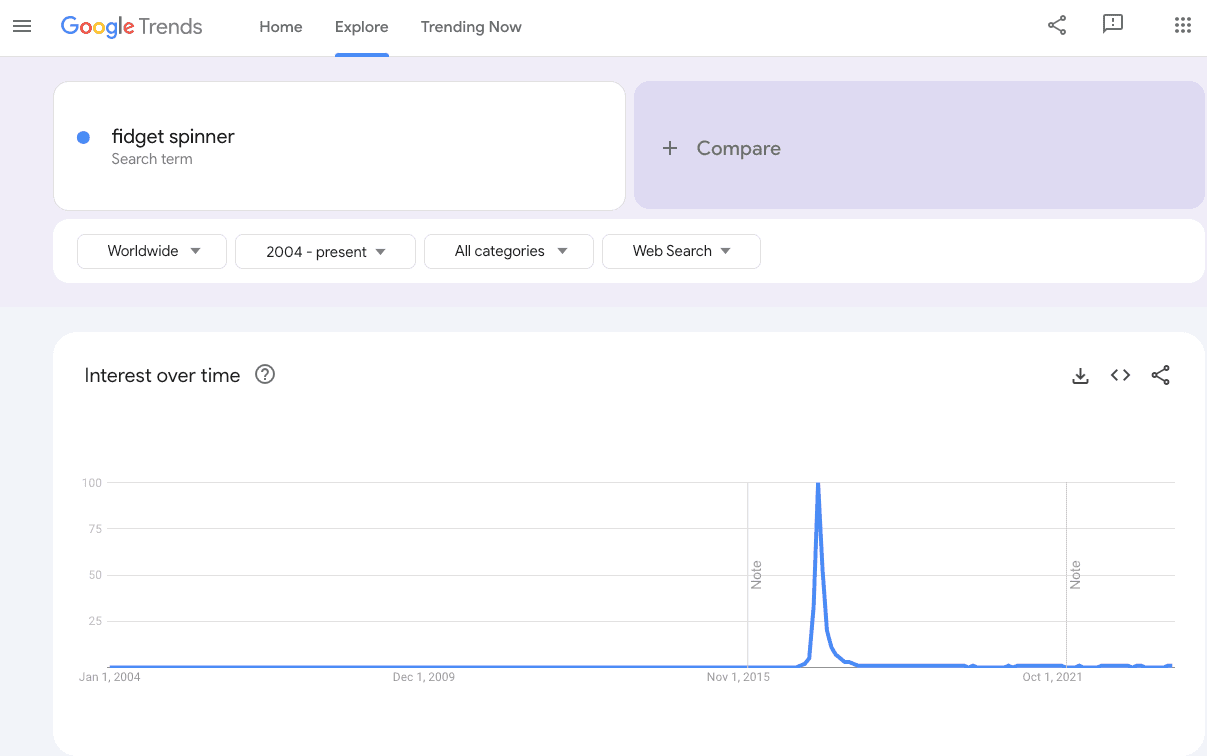Viewport: 1207px width, 756px height.
Task: Click Compare to add a term
Action: coord(738,148)
